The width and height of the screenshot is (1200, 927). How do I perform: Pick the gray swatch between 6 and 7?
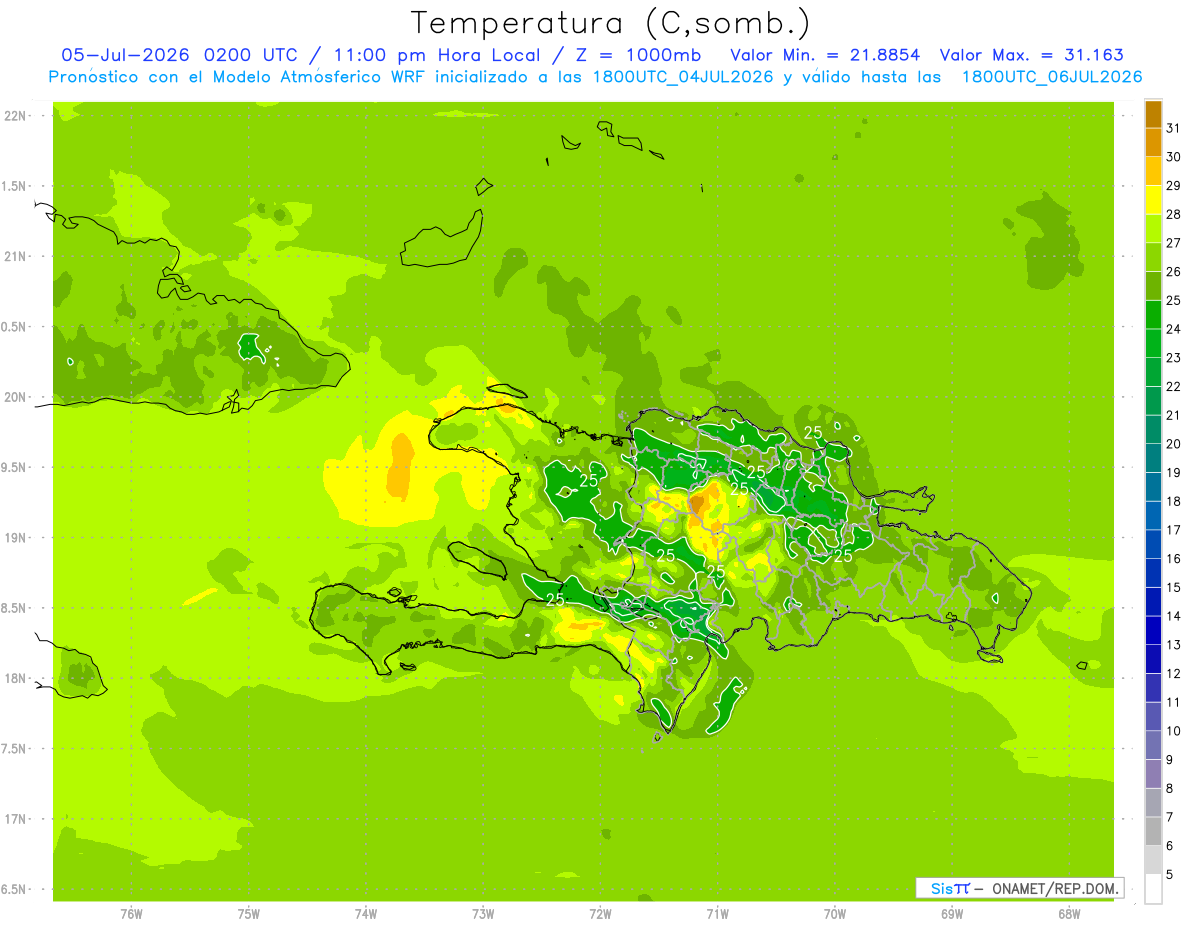click(x=1153, y=831)
